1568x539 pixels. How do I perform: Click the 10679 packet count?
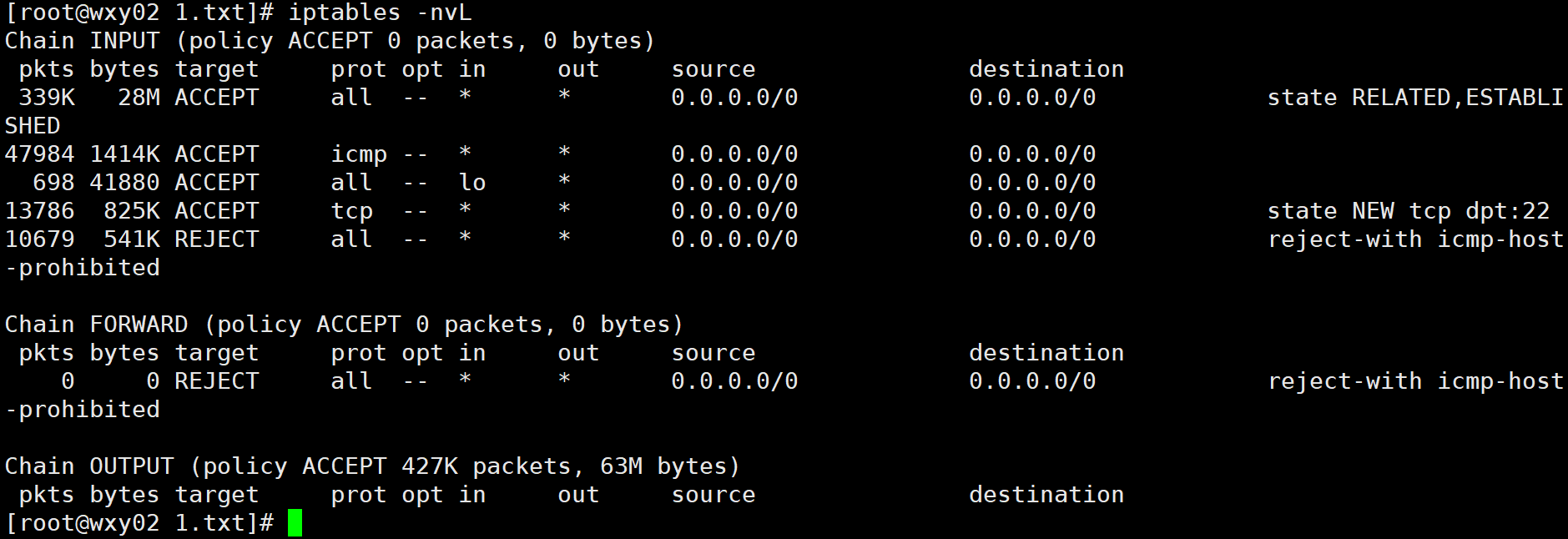tap(39, 239)
